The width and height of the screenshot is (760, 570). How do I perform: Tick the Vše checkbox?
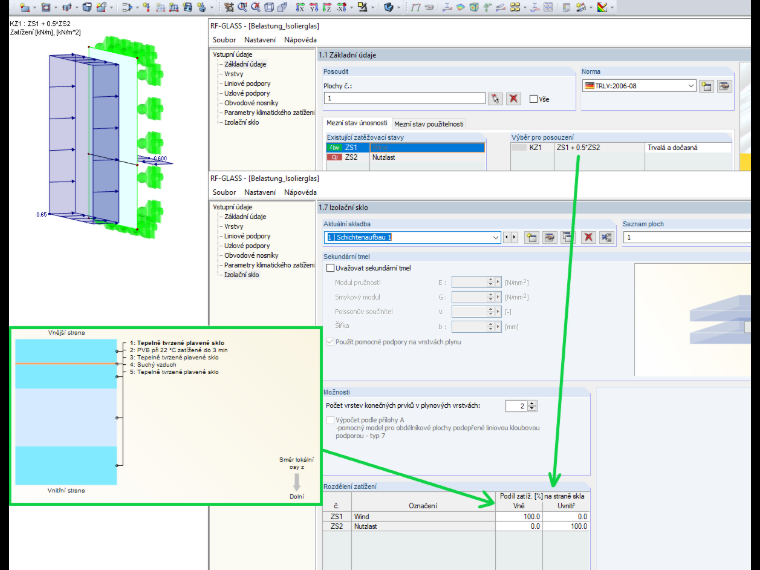[x=534, y=99]
